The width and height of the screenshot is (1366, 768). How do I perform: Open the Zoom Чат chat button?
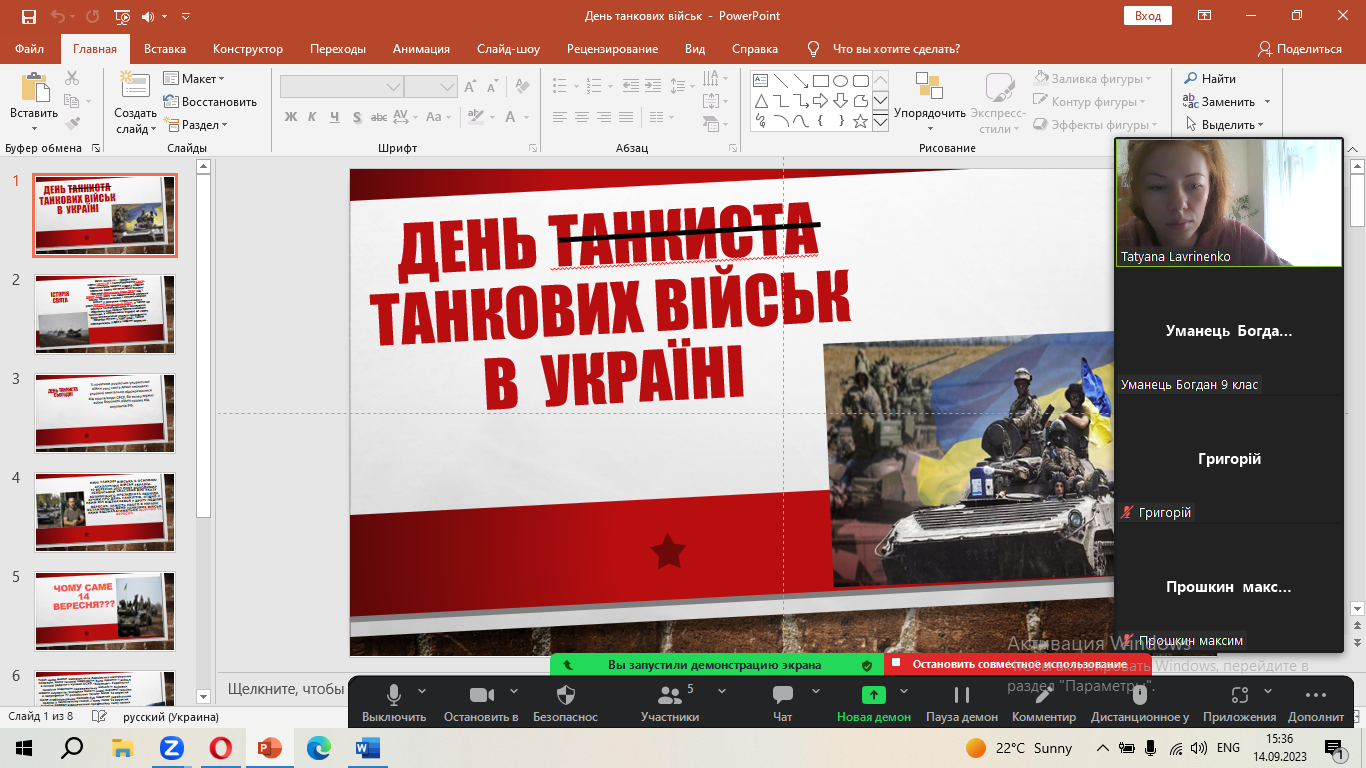tap(783, 702)
